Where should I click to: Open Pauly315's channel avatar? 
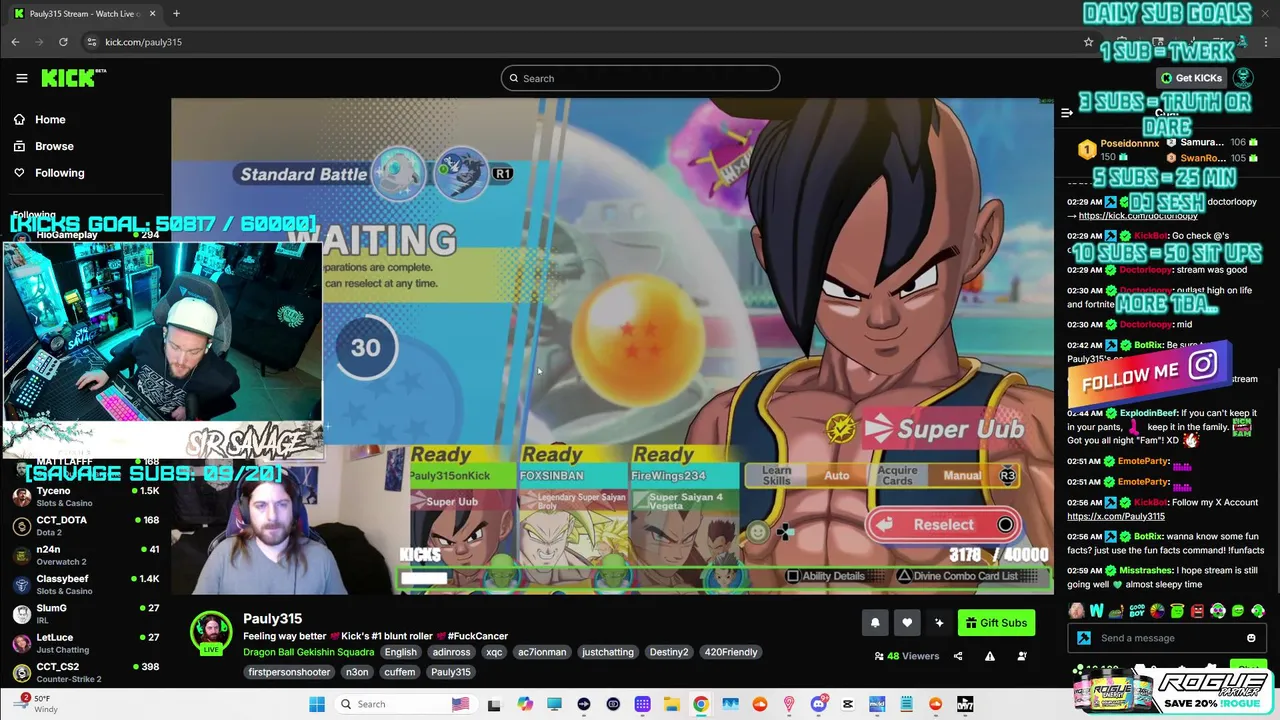pyautogui.click(x=211, y=632)
